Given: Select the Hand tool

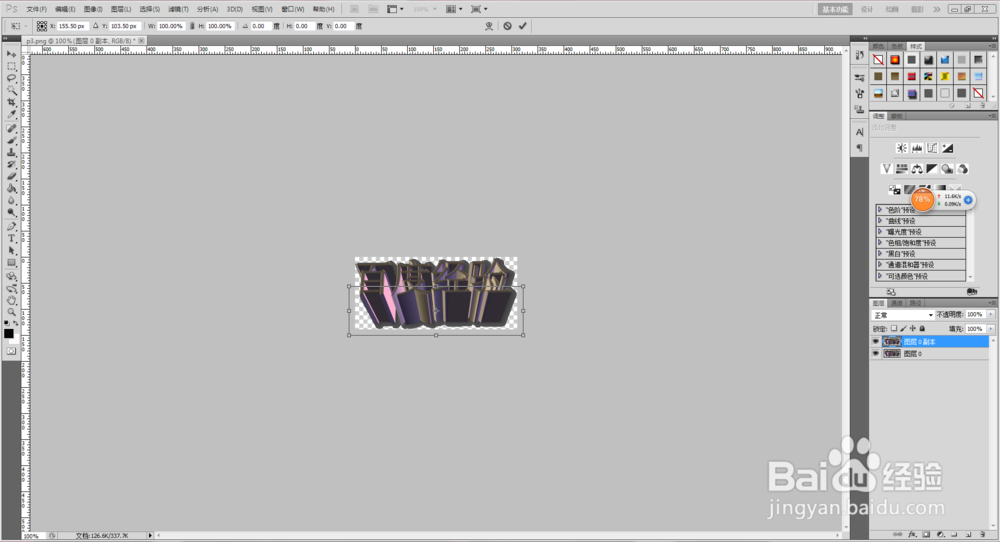Looking at the screenshot, I should coord(11,300).
